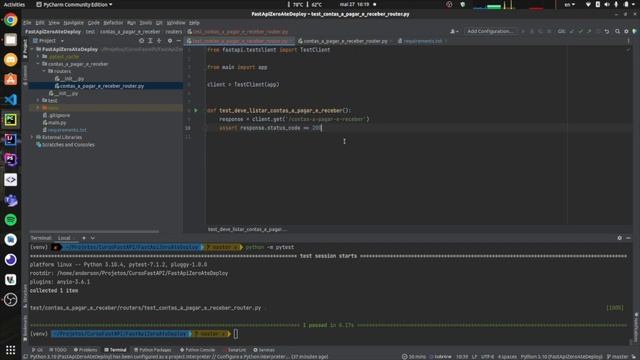Collapse contas_a_pagar_e_receber folder

(38, 64)
